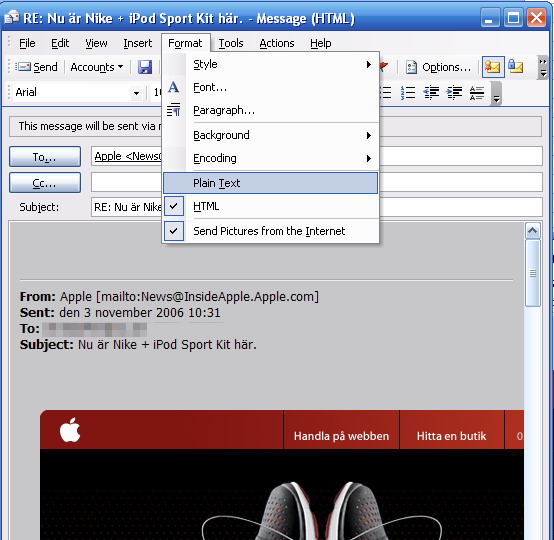Close the message window

pyautogui.click(x=536, y=18)
